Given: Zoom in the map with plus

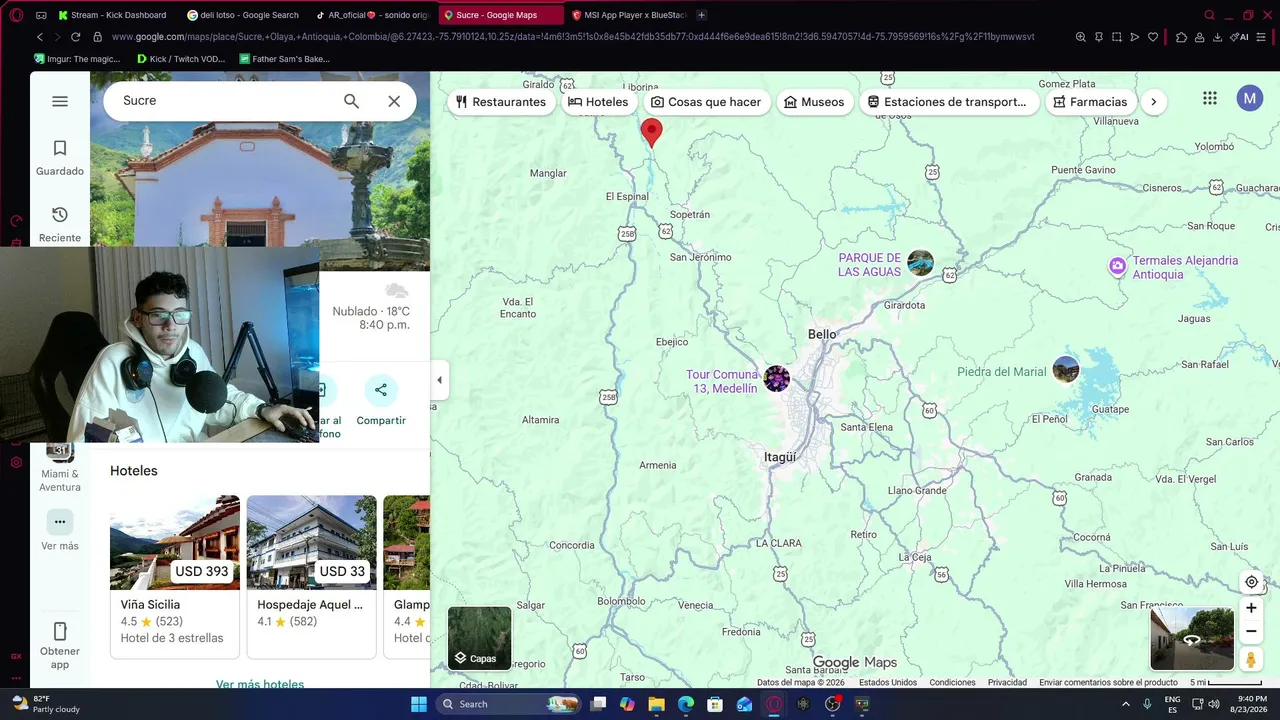Looking at the screenshot, I should point(1251,608).
